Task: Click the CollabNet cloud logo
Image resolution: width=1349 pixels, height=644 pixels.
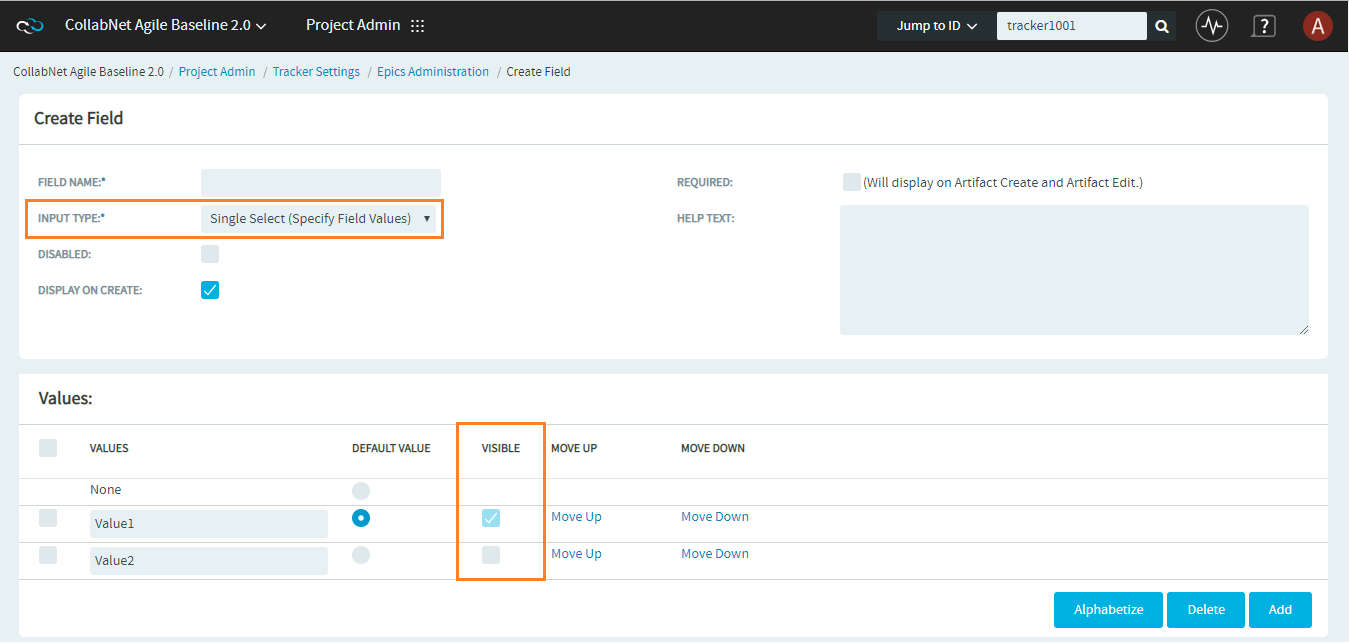Action: point(30,26)
